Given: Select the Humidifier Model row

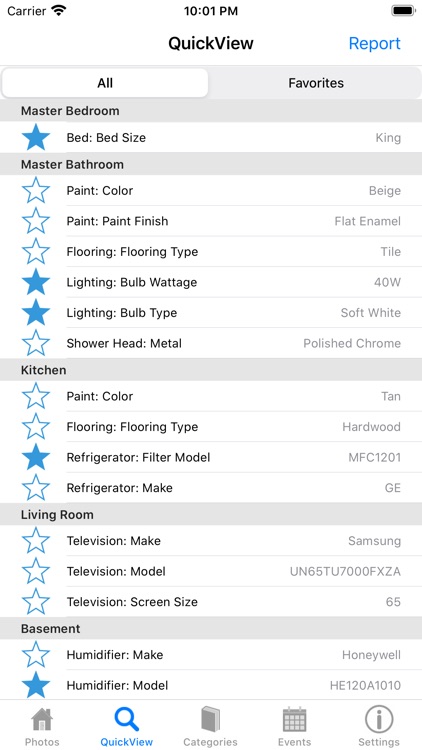Looking at the screenshot, I should coord(211,685).
